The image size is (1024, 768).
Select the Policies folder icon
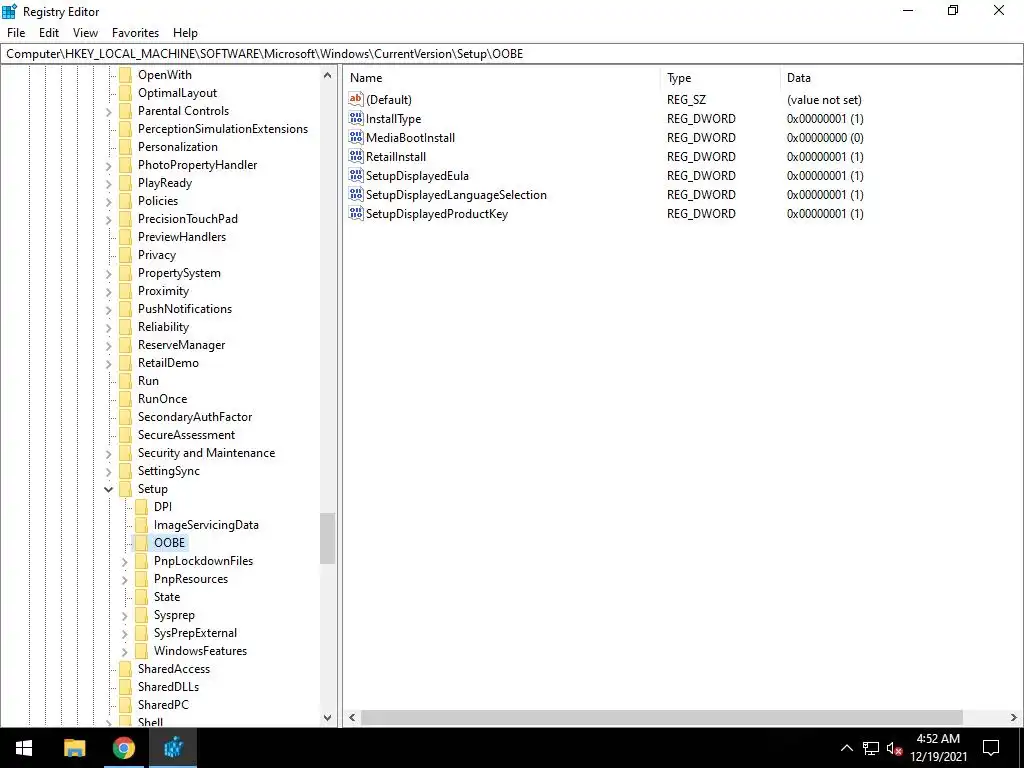click(125, 200)
